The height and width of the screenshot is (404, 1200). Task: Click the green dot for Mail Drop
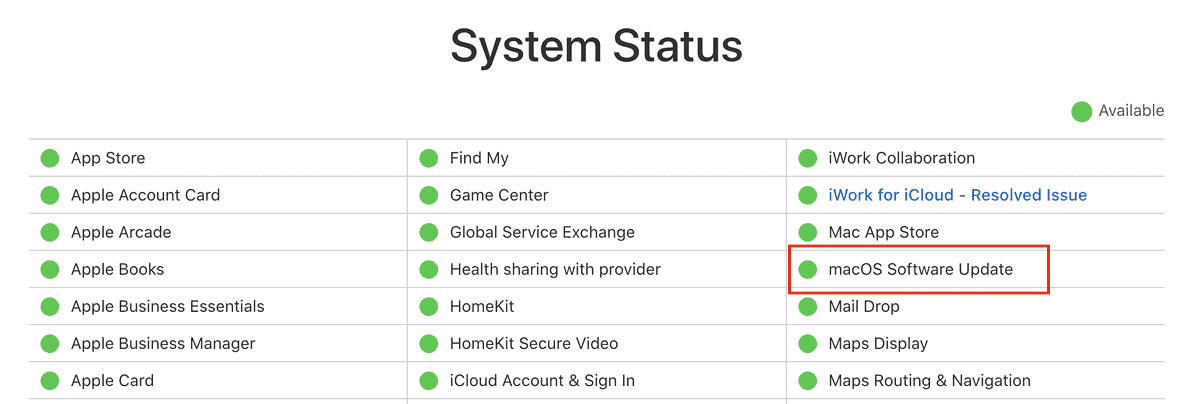pyautogui.click(x=808, y=306)
